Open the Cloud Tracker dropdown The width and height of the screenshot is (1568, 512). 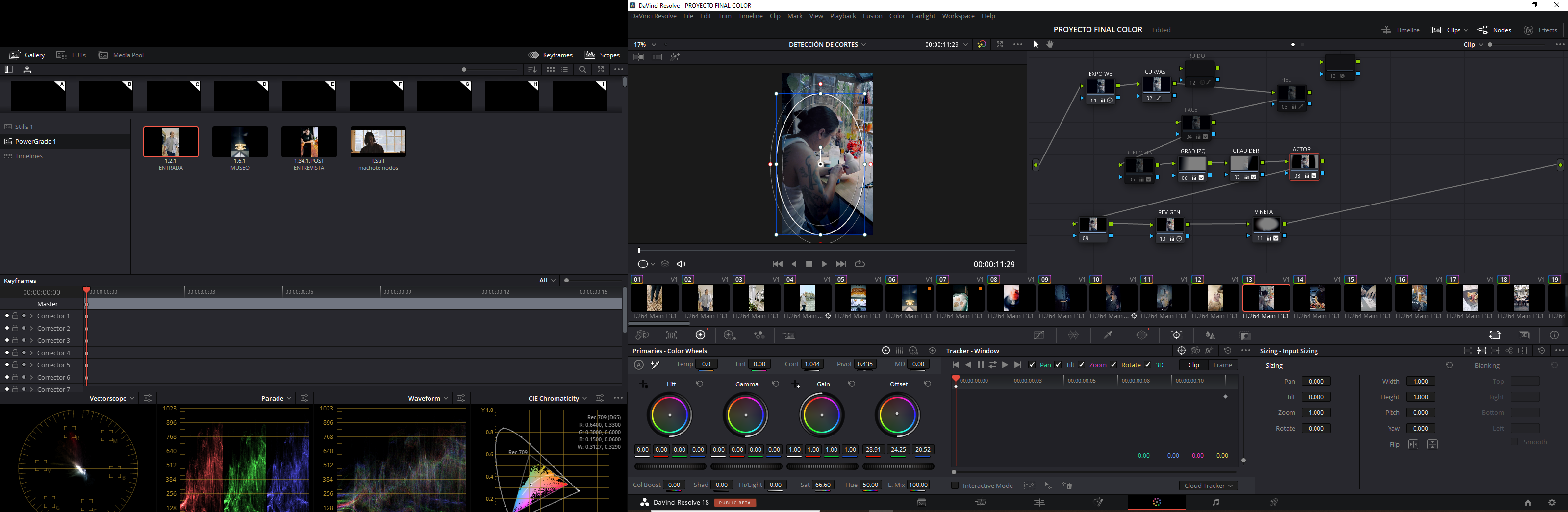pyautogui.click(x=1208, y=486)
